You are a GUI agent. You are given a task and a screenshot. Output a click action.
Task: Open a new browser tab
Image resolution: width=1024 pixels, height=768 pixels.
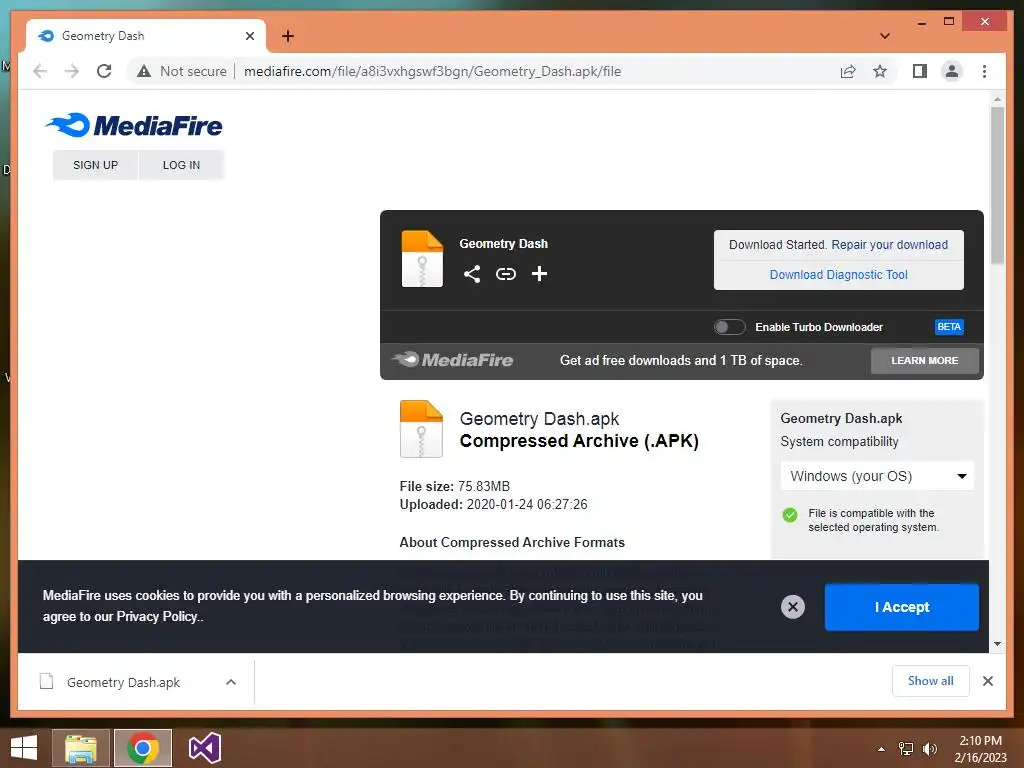pos(287,36)
